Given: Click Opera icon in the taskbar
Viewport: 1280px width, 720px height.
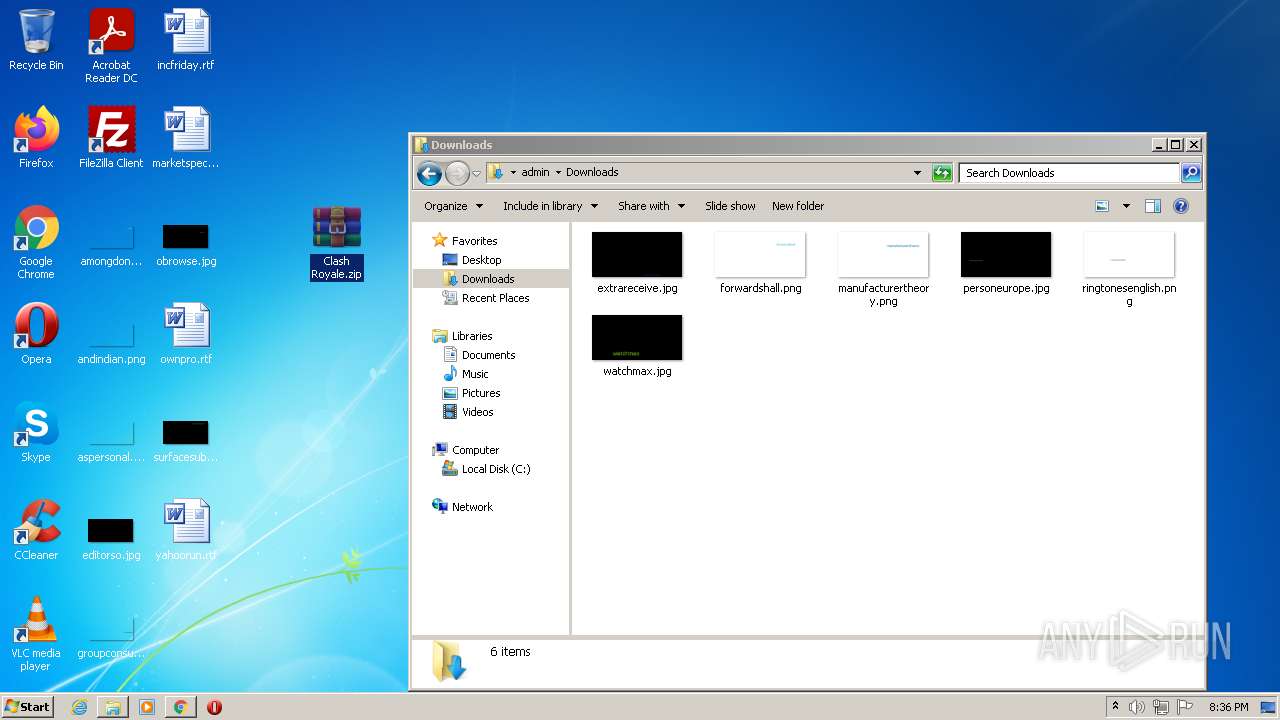Looking at the screenshot, I should coord(214,707).
